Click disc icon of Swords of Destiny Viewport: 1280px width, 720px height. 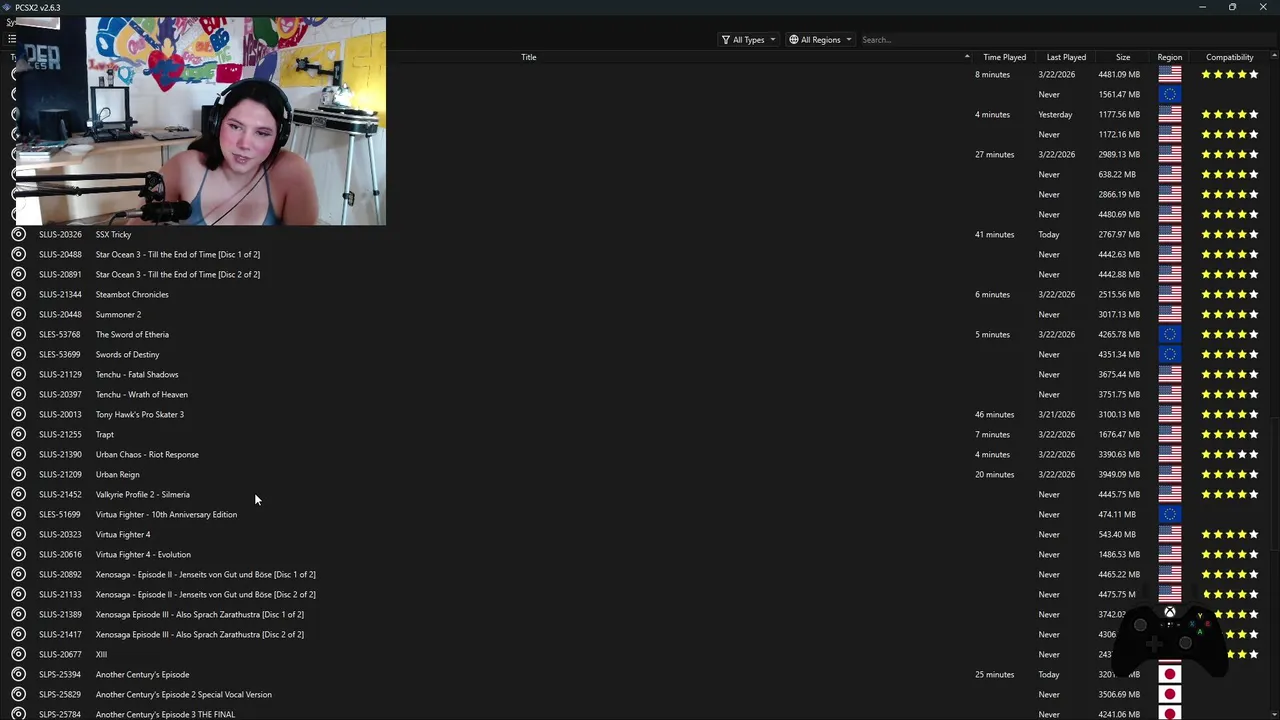pos(18,354)
